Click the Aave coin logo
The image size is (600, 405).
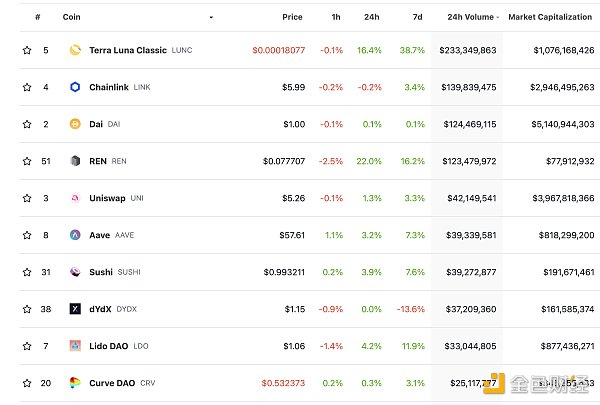(x=74, y=235)
